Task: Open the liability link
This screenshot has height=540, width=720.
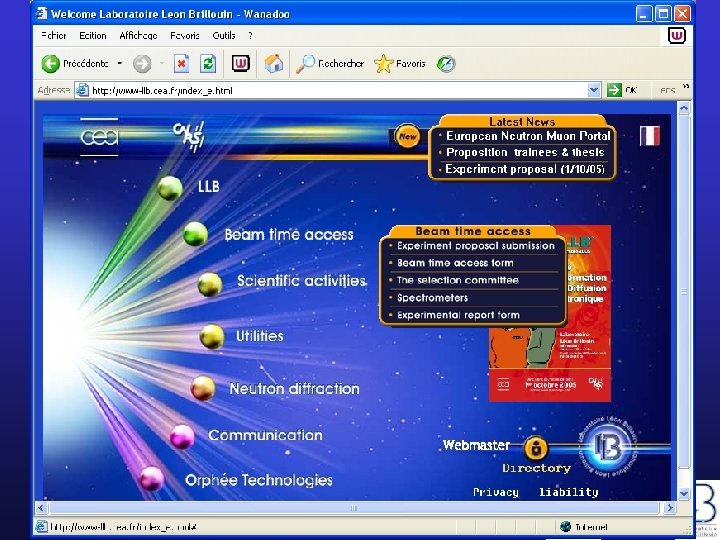Action: coord(568,492)
